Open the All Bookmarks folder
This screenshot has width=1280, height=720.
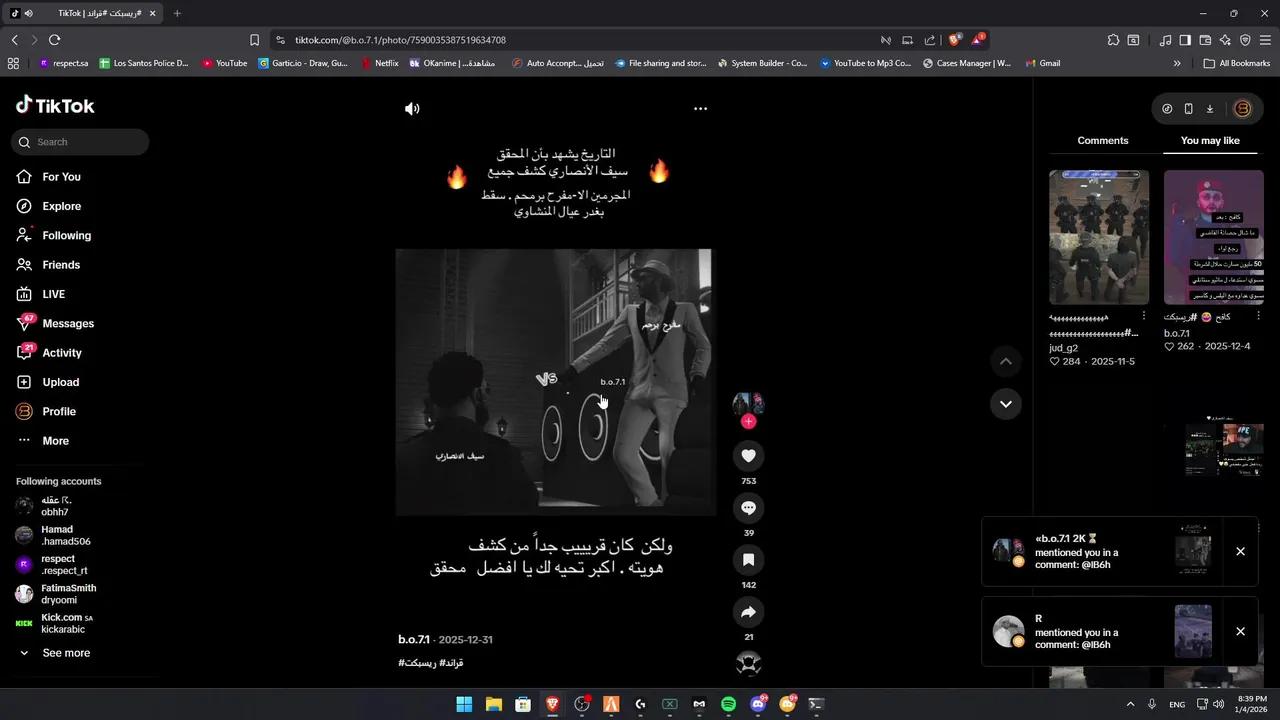pyautogui.click(x=1237, y=63)
